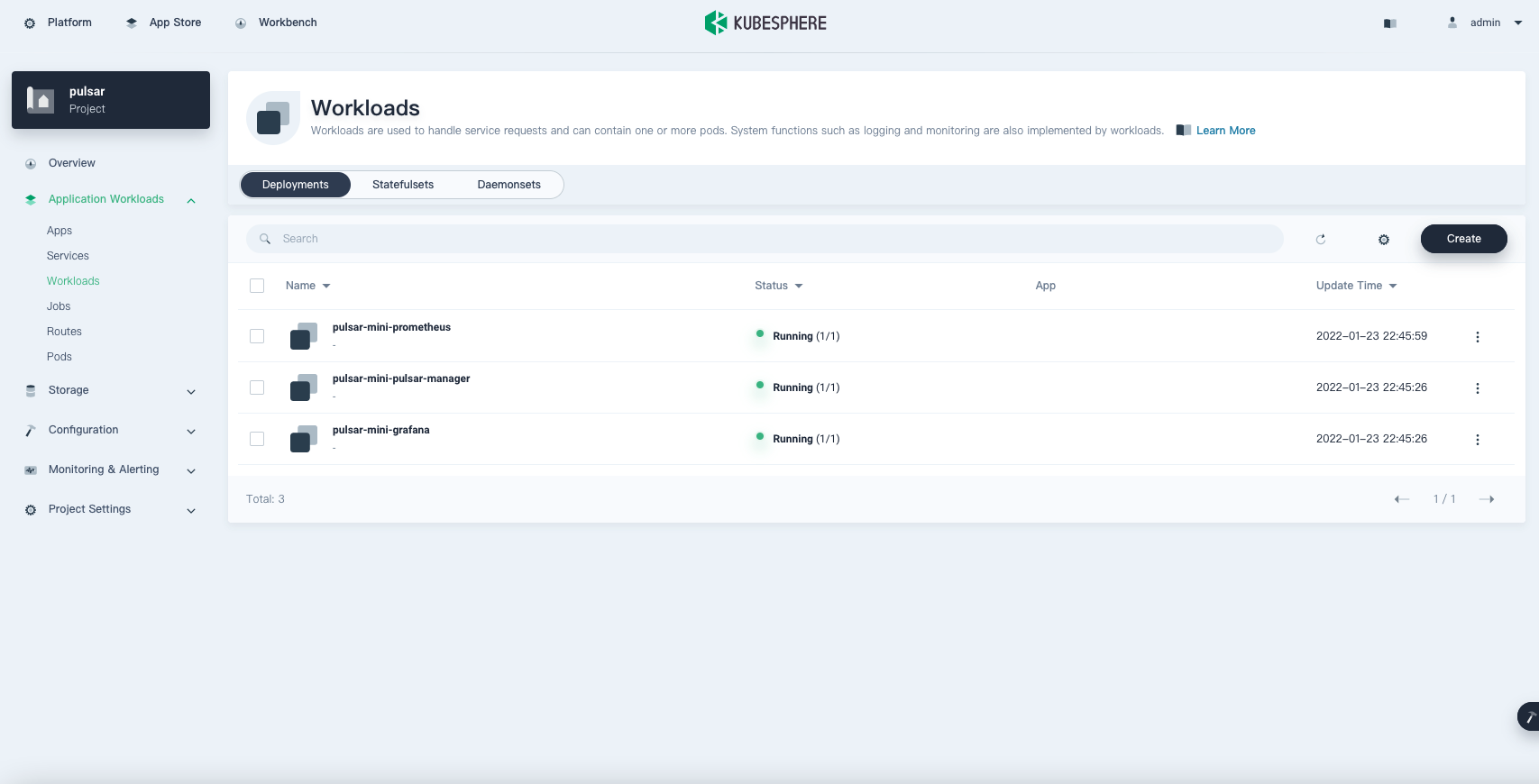
Task: Click the Application Workloads sidebar icon
Action: point(31,200)
